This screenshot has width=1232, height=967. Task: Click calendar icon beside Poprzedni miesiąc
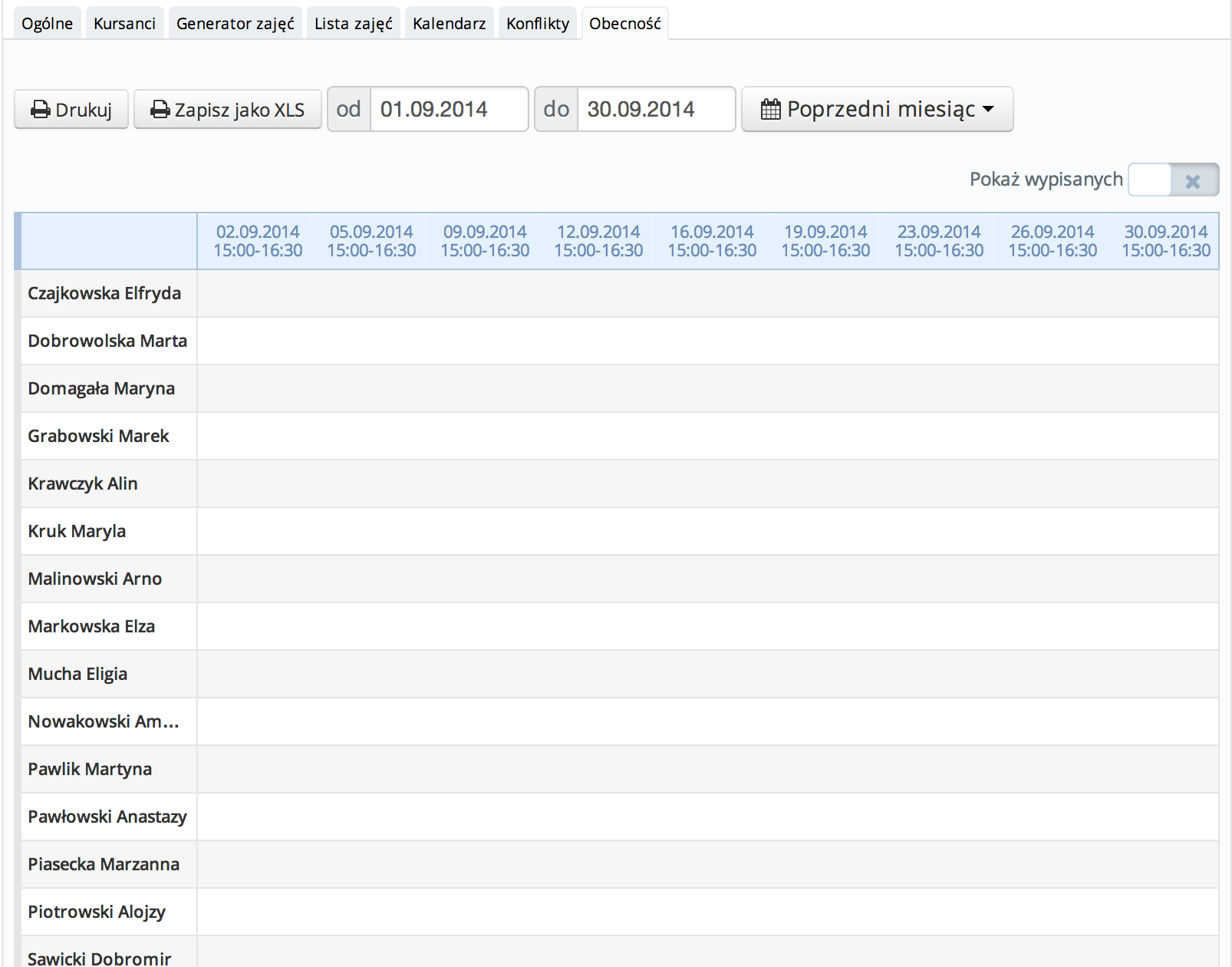pos(770,110)
